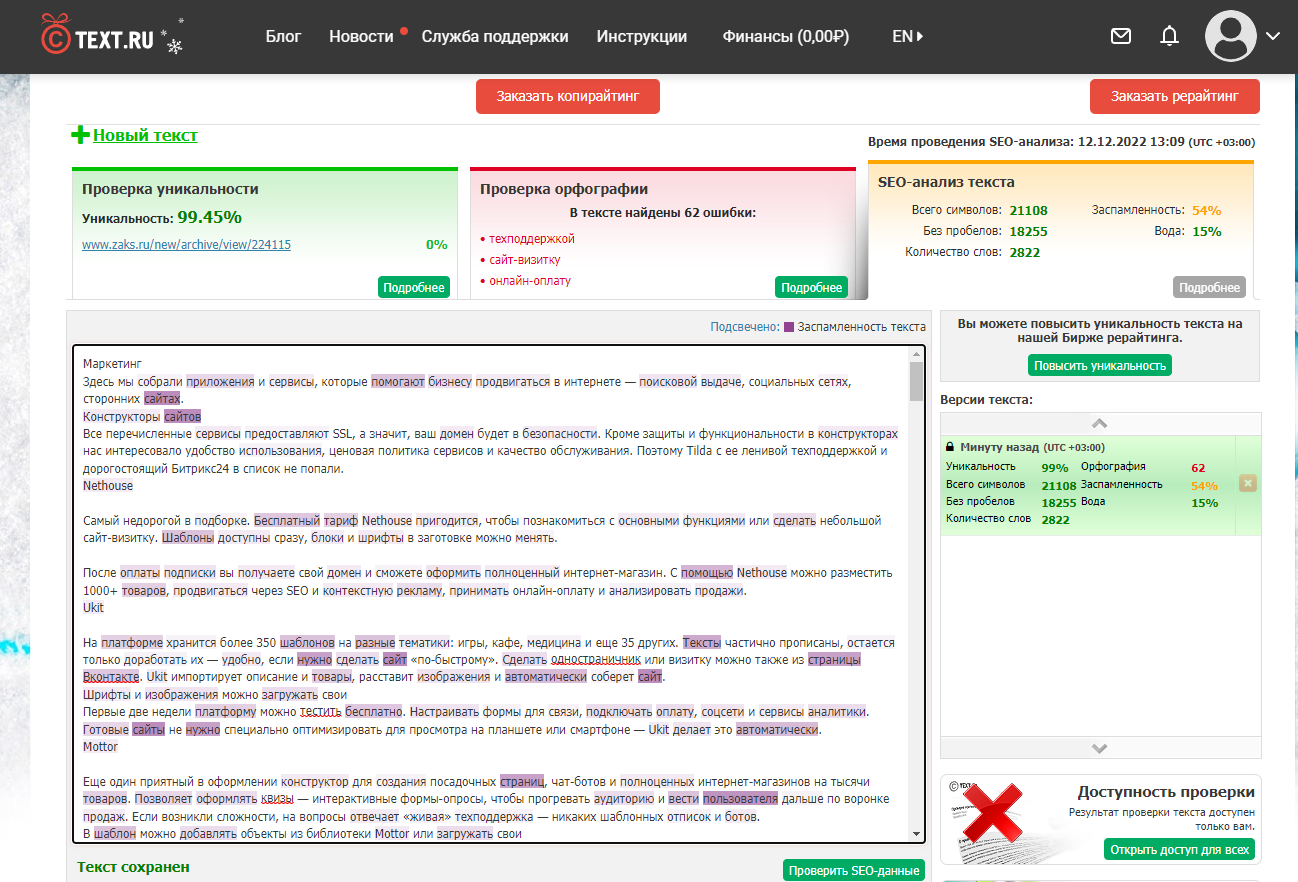Click the Орфография 62 value in the version entry
Screen dimensions: 1298x882
click(x=1198, y=467)
